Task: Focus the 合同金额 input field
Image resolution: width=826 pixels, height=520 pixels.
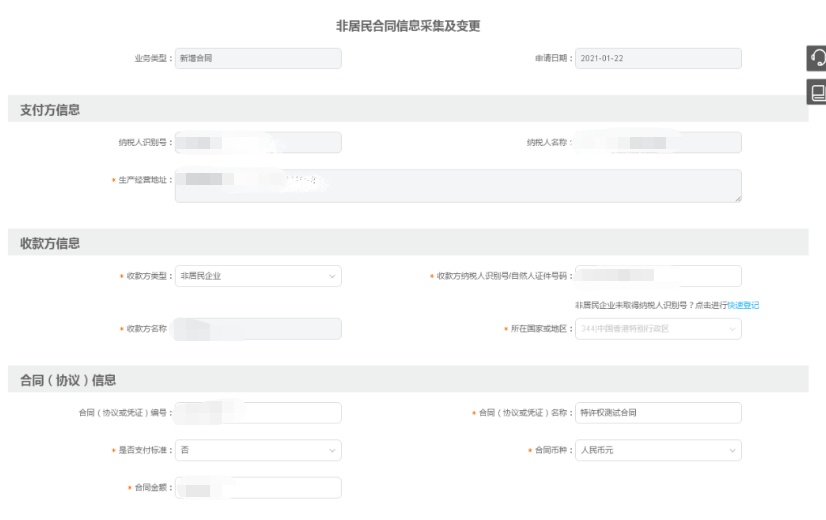Action: point(258,487)
